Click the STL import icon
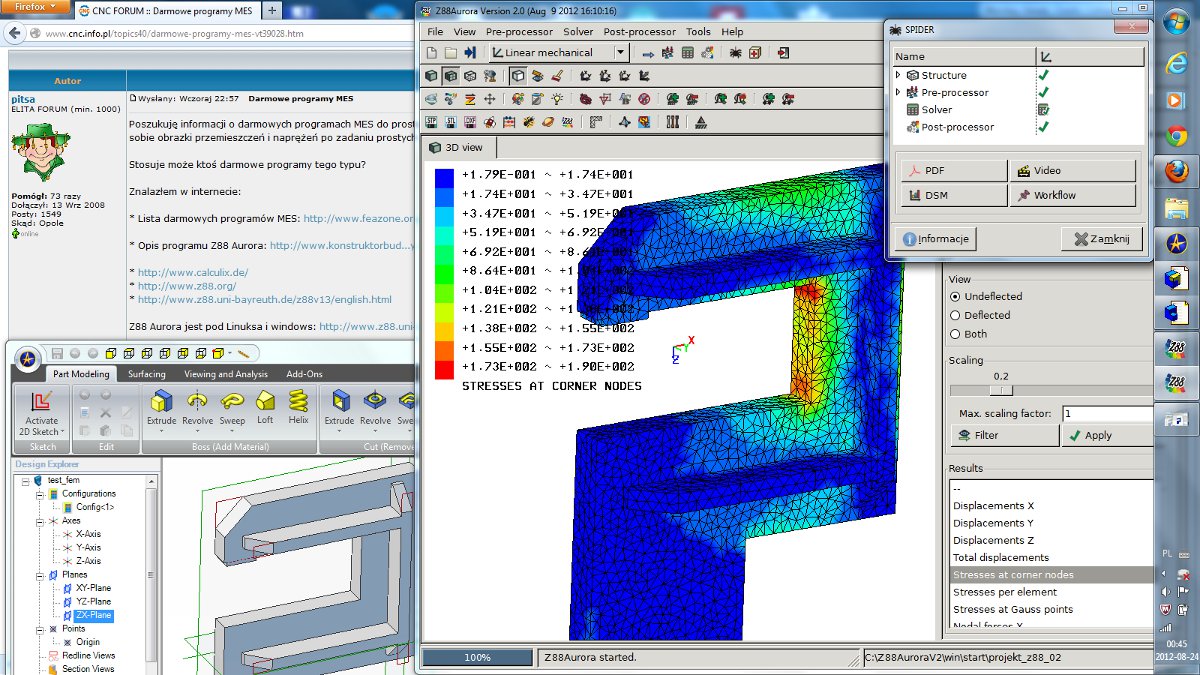Image resolution: width=1200 pixels, height=675 pixels. (451, 122)
